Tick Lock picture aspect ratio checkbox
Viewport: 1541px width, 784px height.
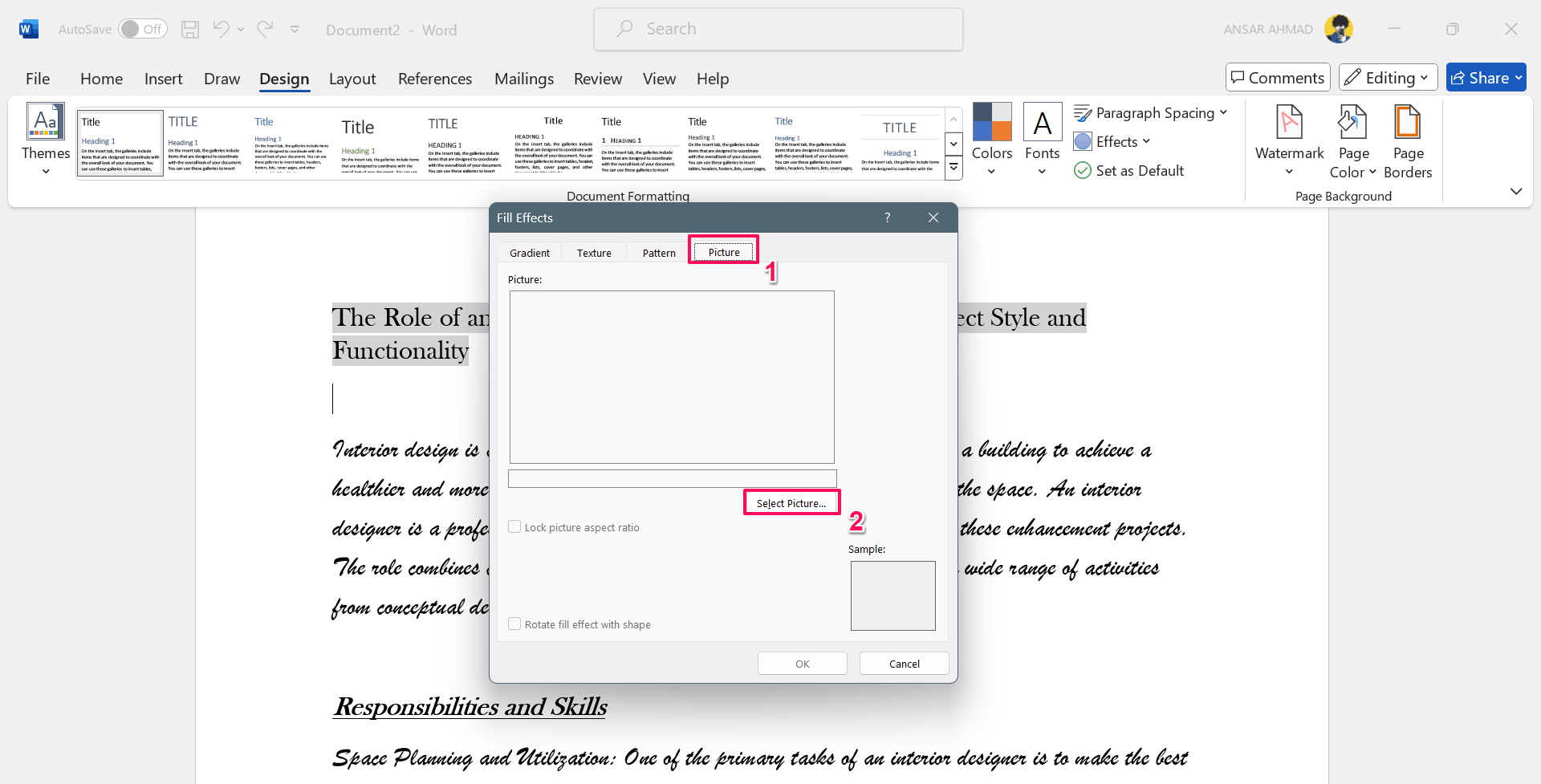(514, 527)
